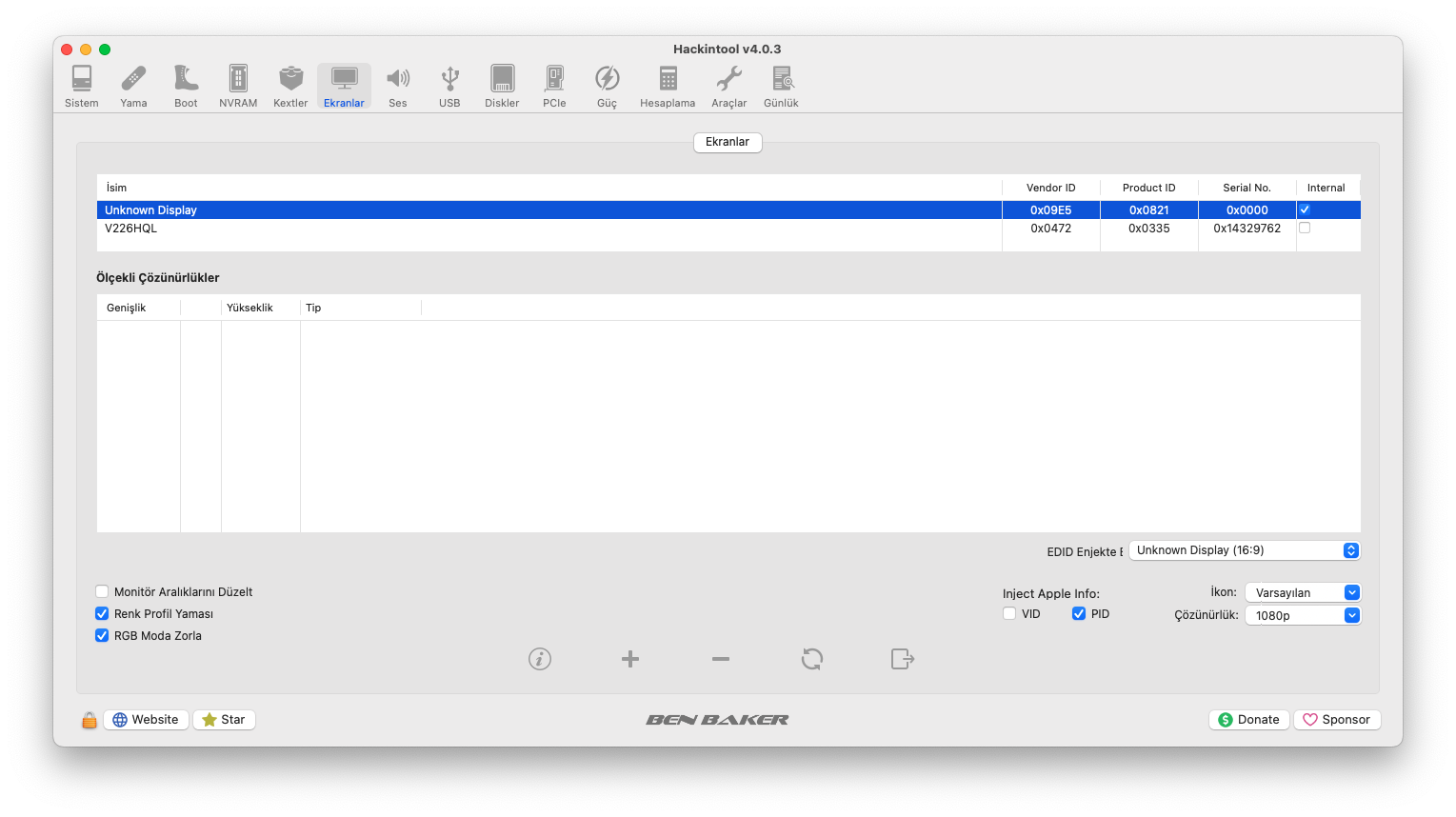Open the Çözünürlük 1080p dropdown

(1303, 615)
